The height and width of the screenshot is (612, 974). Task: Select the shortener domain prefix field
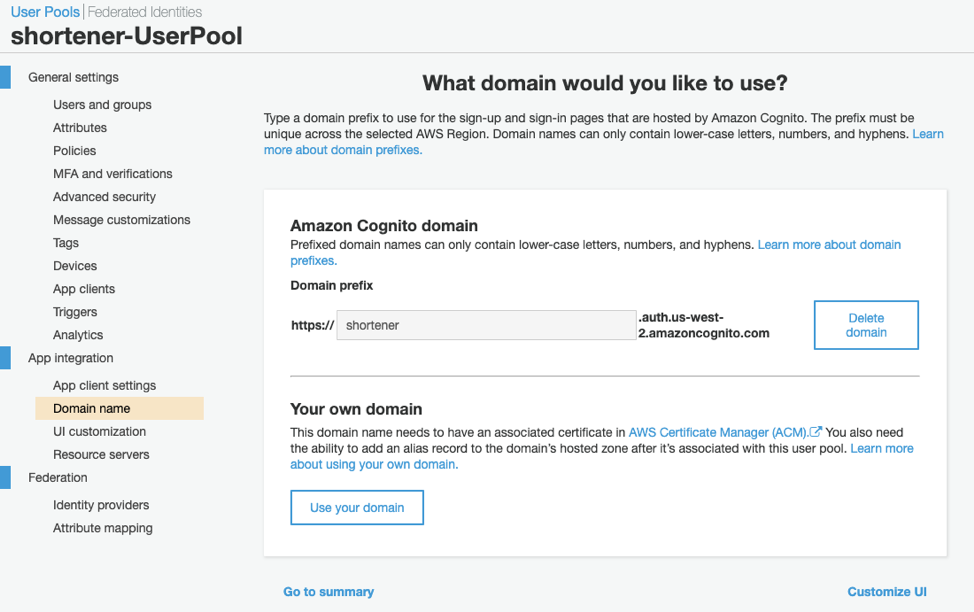pyautogui.click(x=487, y=324)
